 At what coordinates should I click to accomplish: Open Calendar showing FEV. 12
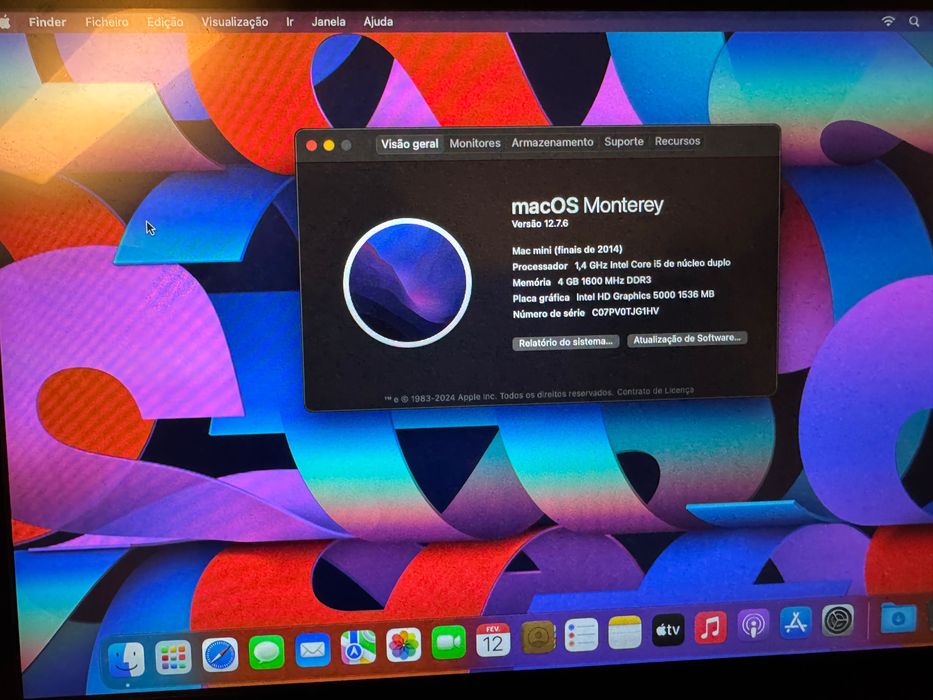[x=493, y=640]
